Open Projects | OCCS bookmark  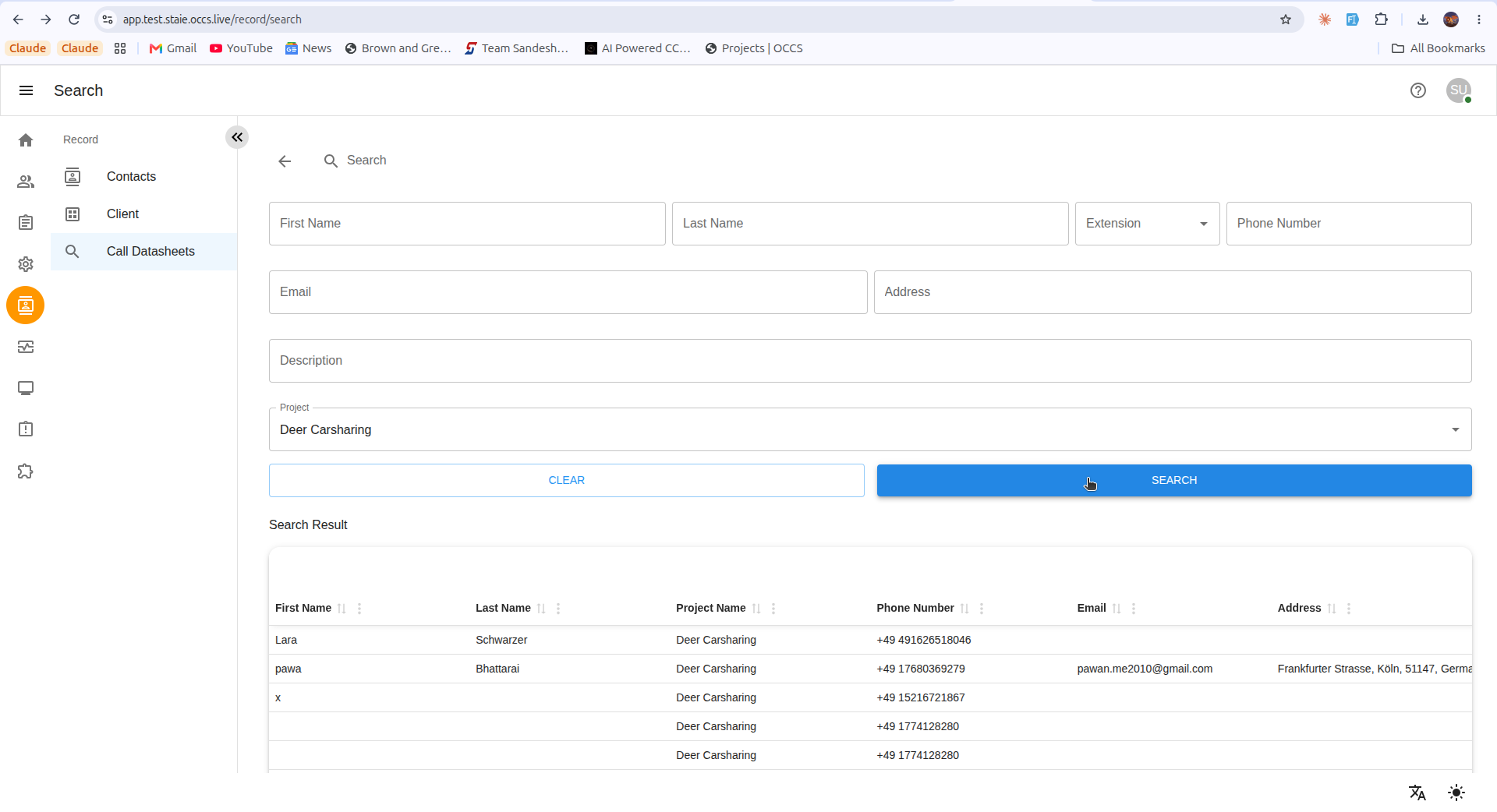(x=753, y=48)
